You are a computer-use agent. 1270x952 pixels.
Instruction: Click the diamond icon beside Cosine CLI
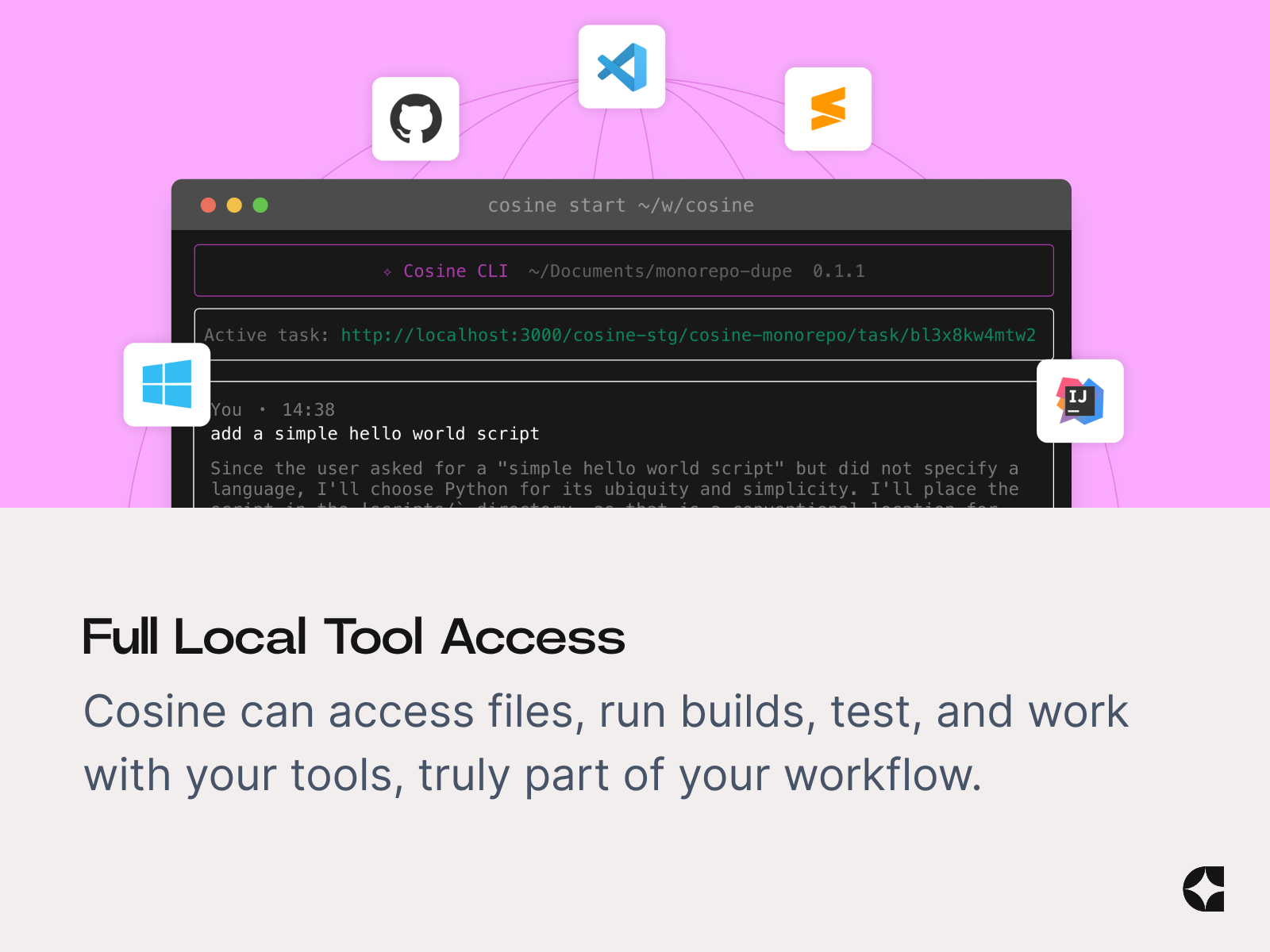coord(387,271)
